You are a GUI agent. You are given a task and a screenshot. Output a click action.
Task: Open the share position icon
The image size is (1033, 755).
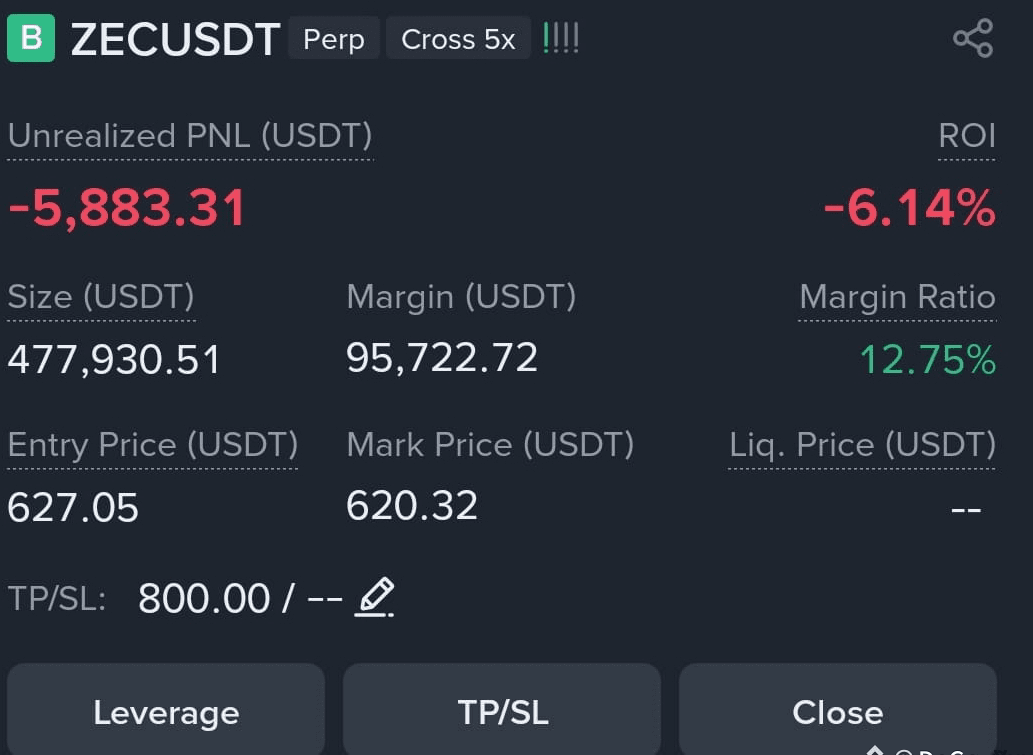coord(973,38)
